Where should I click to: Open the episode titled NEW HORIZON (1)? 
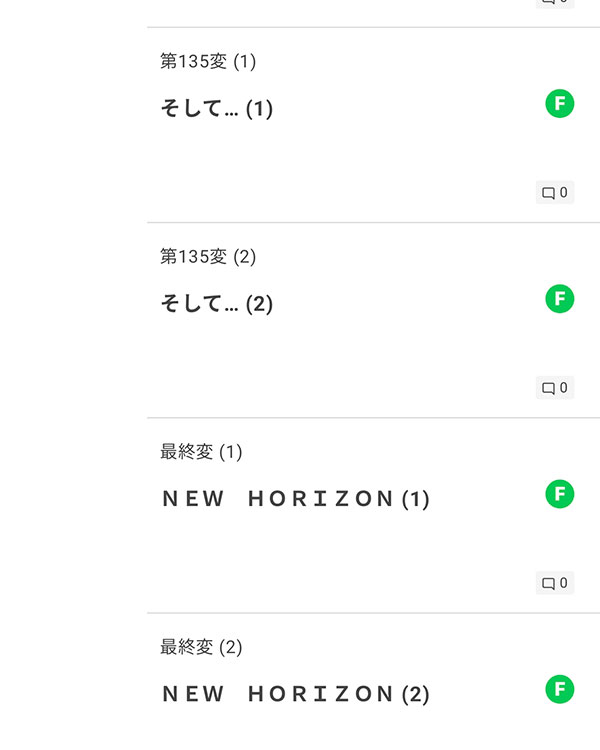pyautogui.click(x=295, y=499)
